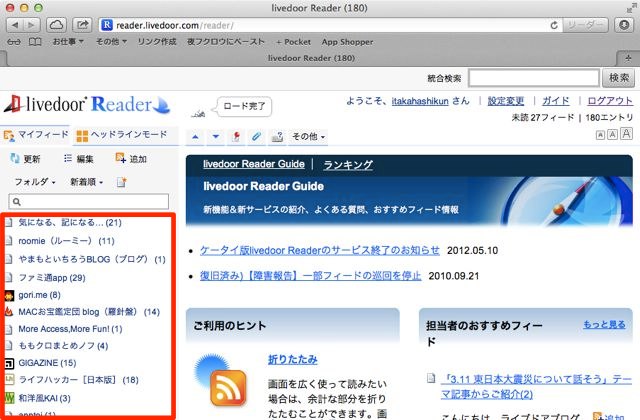
Task: Select the ももクロまとめノフ feed
Action: (63, 346)
